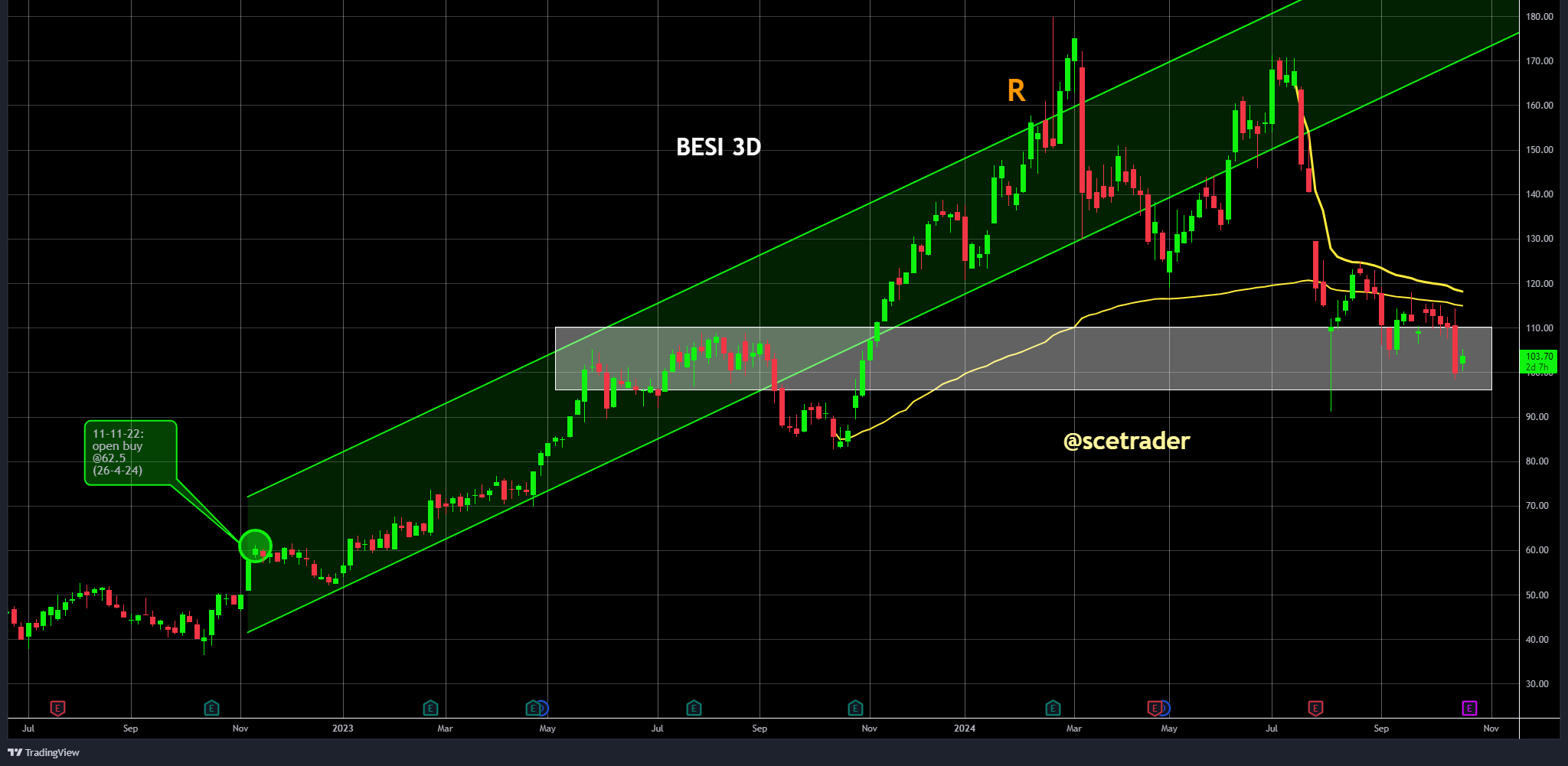Click the BESI 3D chart title text
This screenshot has height=766, width=1568.
click(x=718, y=147)
